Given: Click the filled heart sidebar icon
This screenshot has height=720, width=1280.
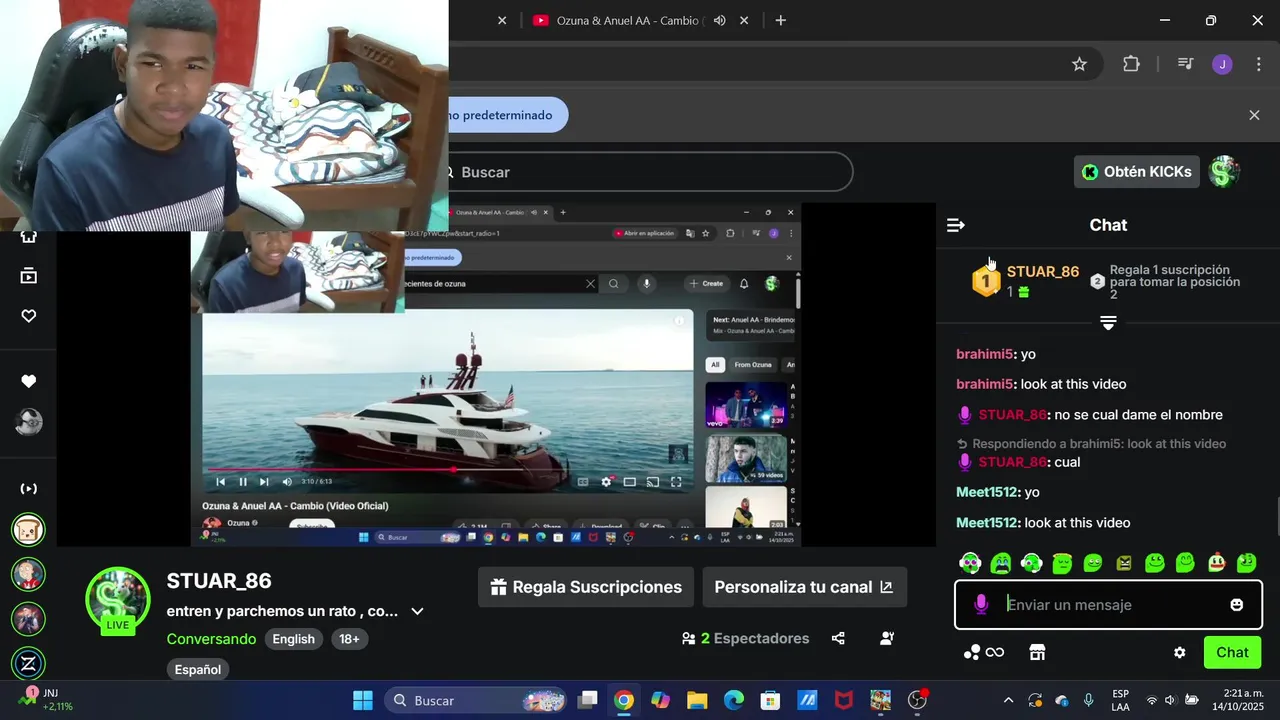Looking at the screenshot, I should point(29,381).
